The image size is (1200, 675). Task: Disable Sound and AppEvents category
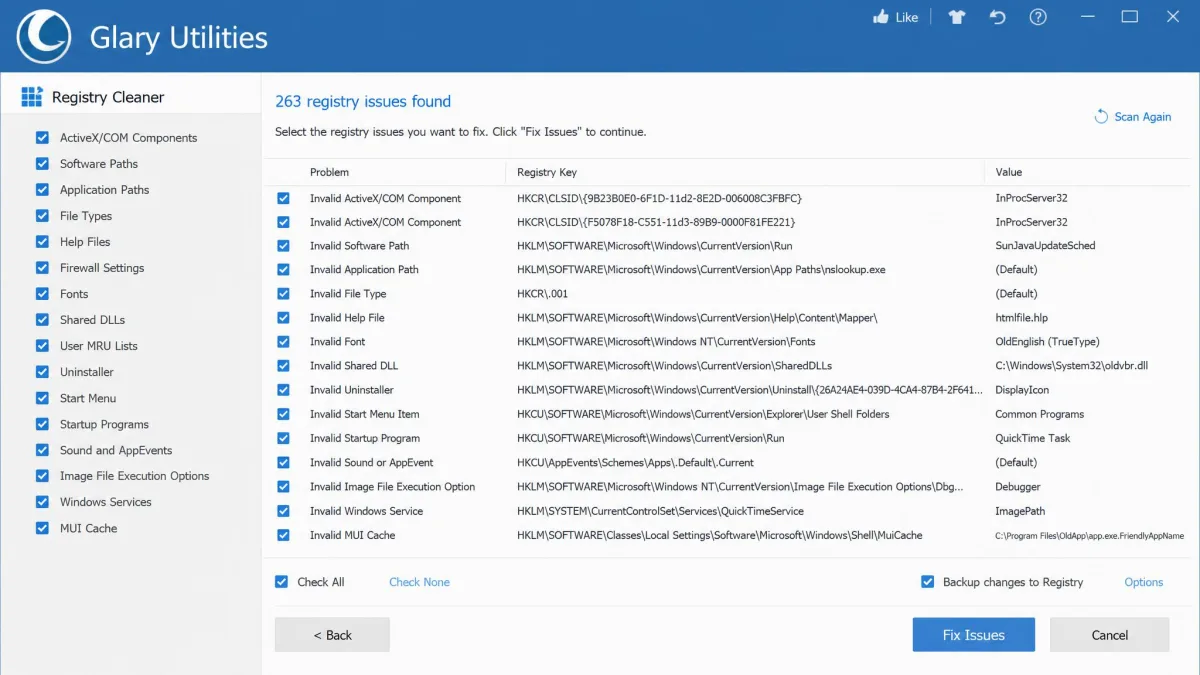click(x=42, y=450)
